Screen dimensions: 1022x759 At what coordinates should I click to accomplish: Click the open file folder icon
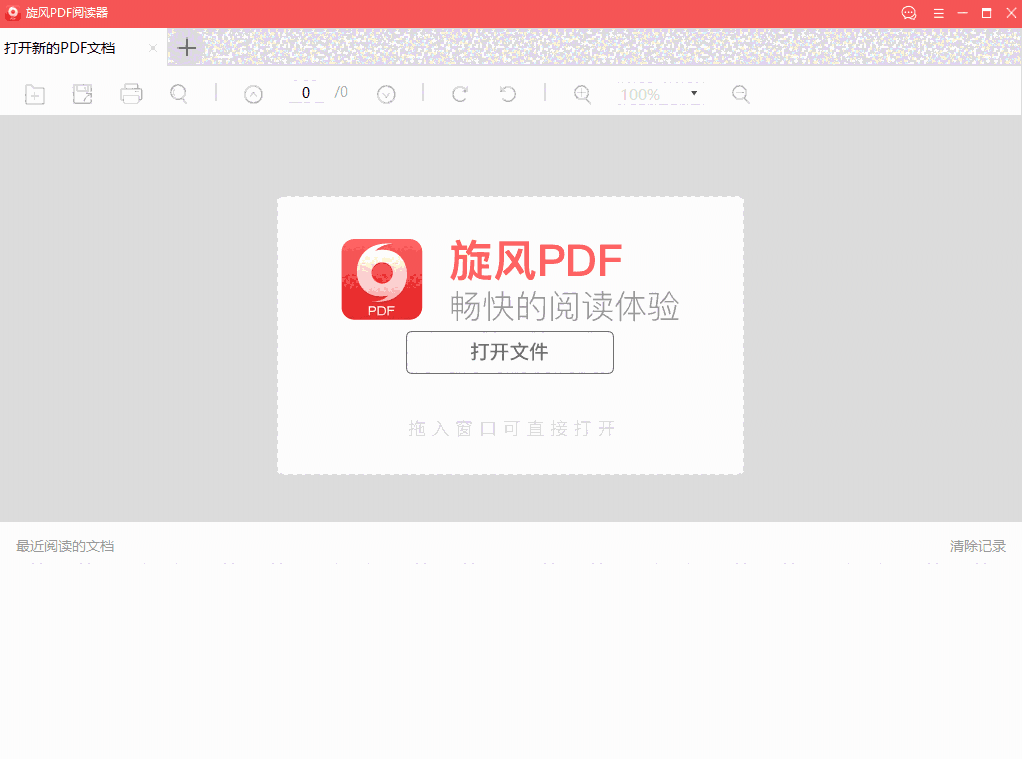34,93
